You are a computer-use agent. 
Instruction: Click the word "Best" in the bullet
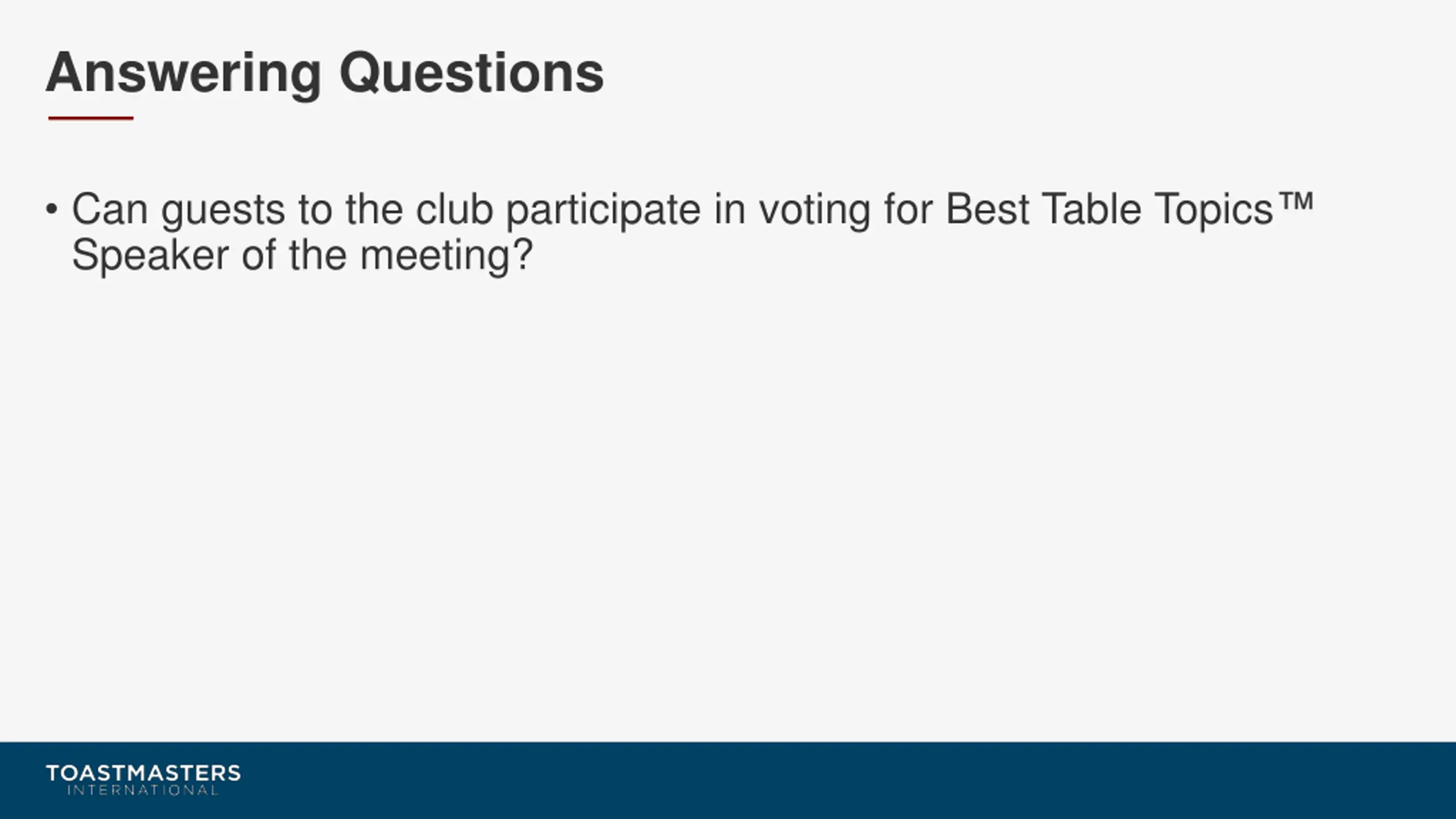pyautogui.click(x=987, y=209)
